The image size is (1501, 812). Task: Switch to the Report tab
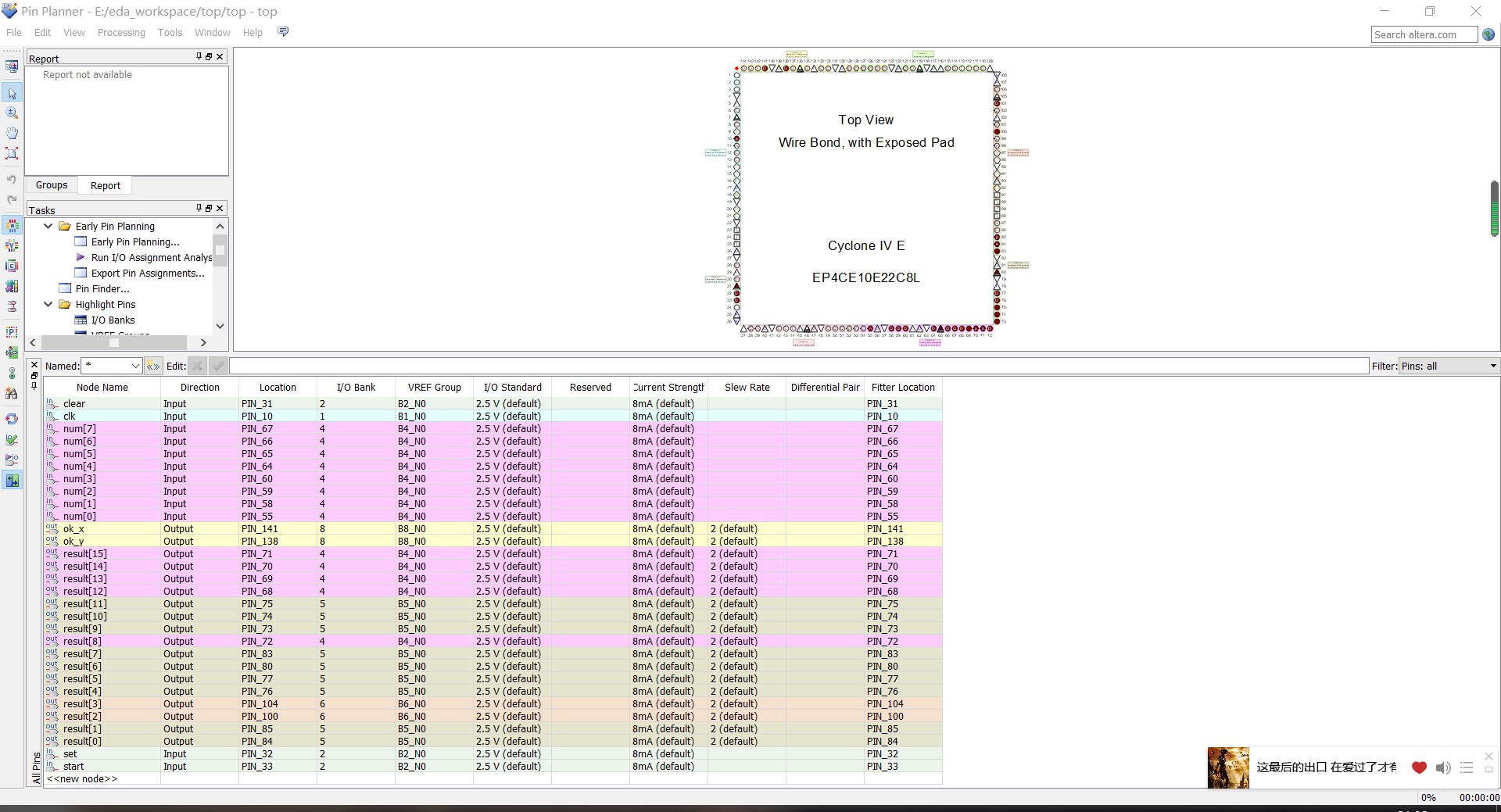point(106,185)
